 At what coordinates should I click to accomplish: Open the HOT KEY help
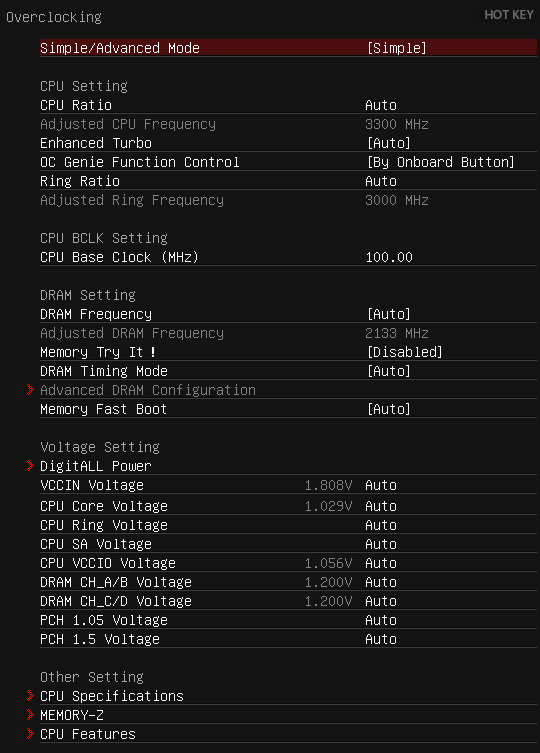[509, 15]
